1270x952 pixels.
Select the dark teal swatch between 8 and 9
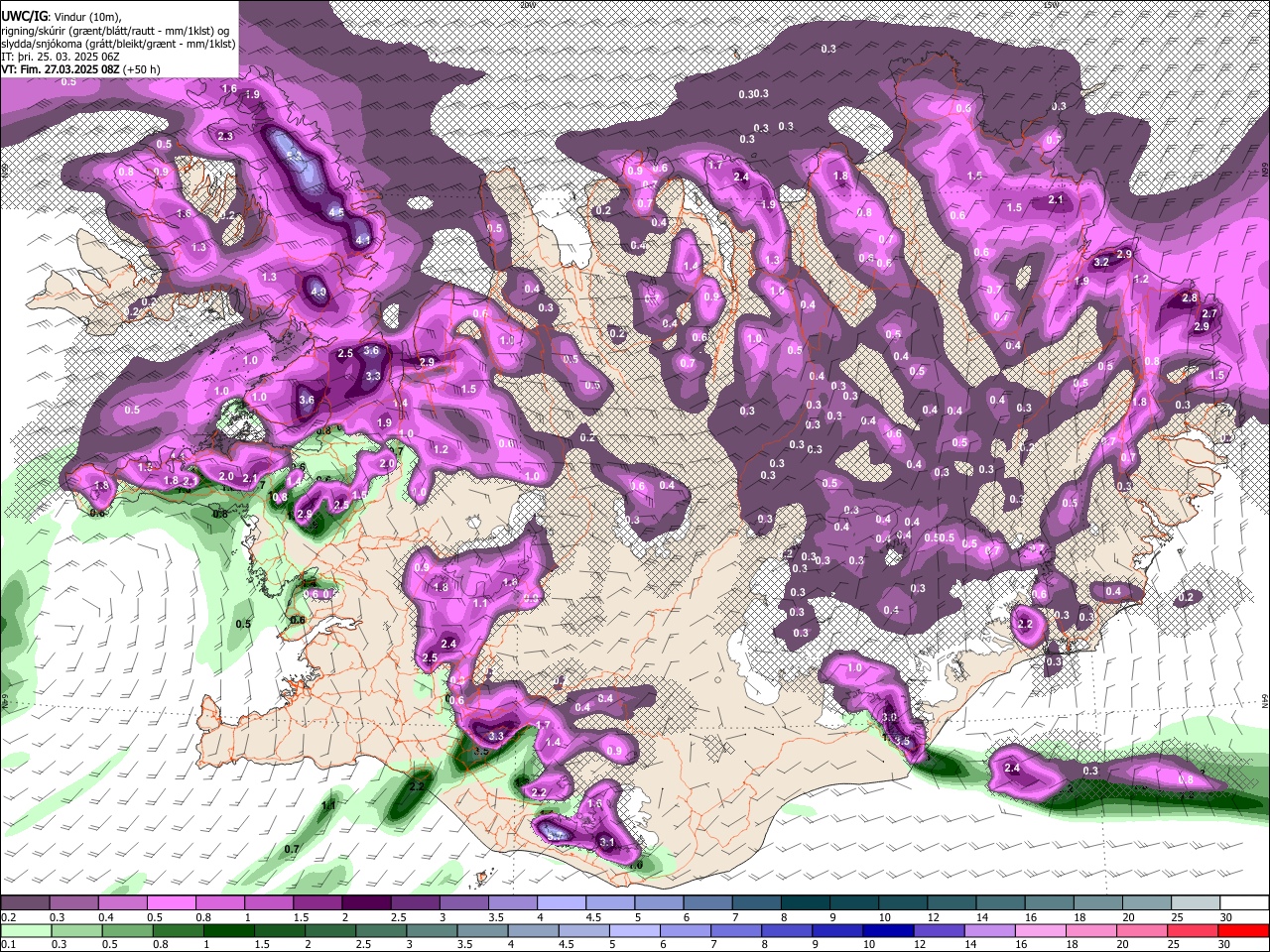[x=805, y=903]
